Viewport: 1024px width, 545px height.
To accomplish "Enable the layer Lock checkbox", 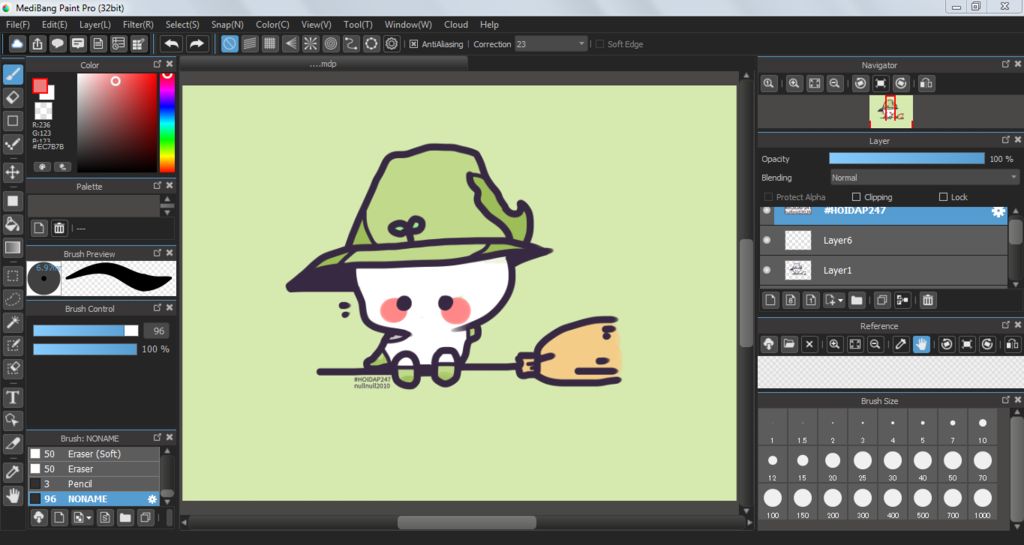I will click(943, 197).
